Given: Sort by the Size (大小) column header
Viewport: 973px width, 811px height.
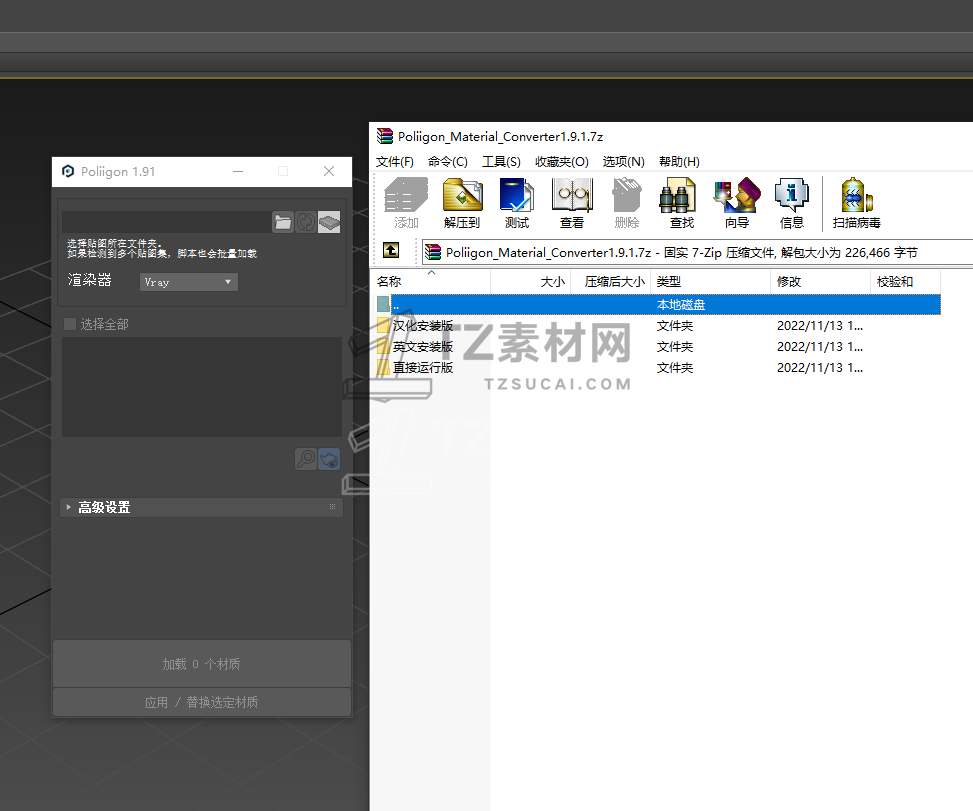Looking at the screenshot, I should pyautogui.click(x=531, y=282).
